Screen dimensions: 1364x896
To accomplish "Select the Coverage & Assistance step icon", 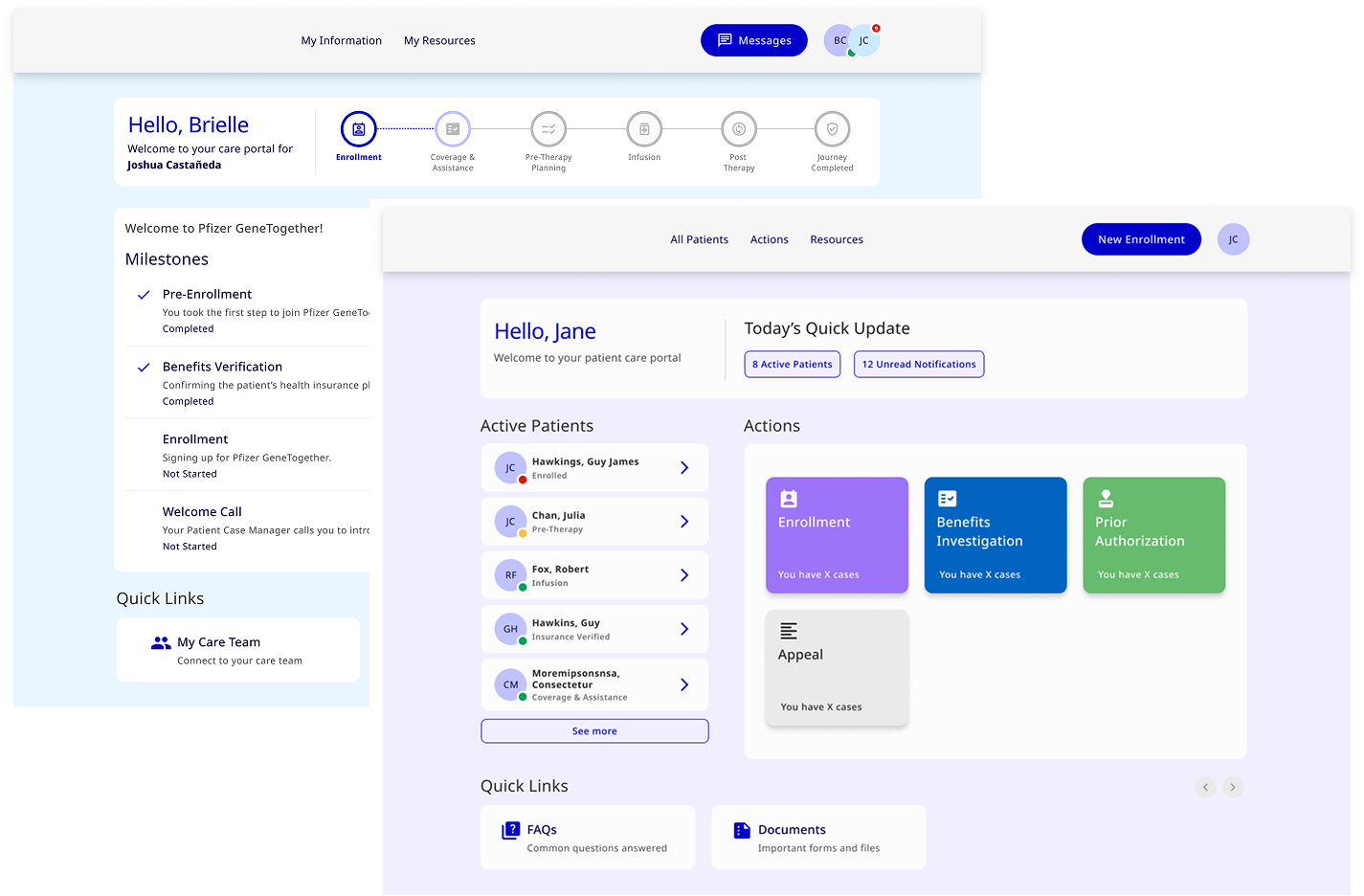I will [x=453, y=129].
